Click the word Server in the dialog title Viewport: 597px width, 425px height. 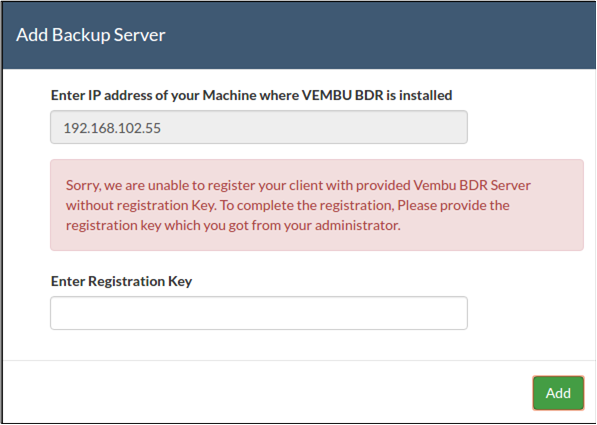point(140,35)
